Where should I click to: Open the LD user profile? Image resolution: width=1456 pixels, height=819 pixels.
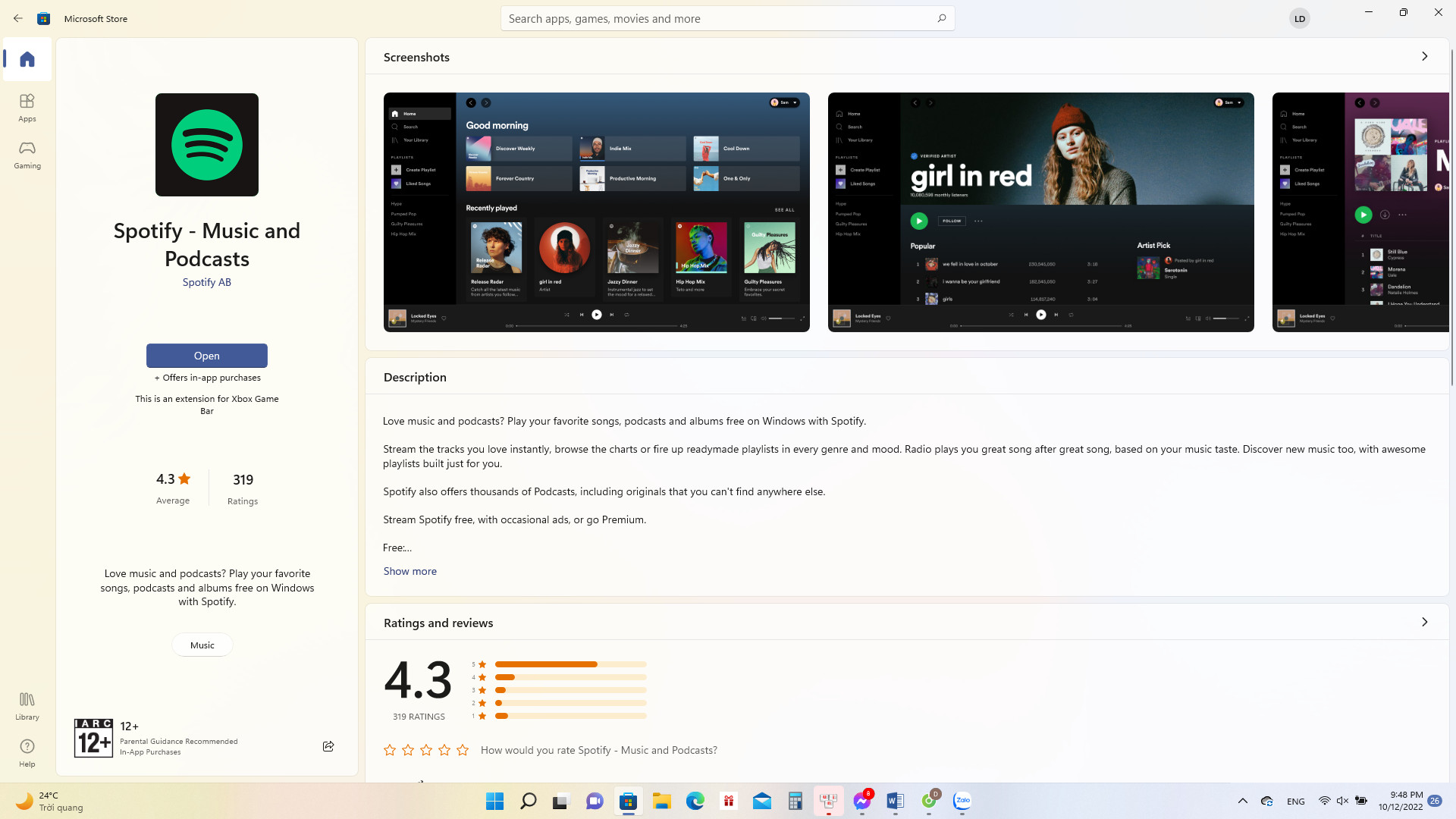[x=1300, y=18]
